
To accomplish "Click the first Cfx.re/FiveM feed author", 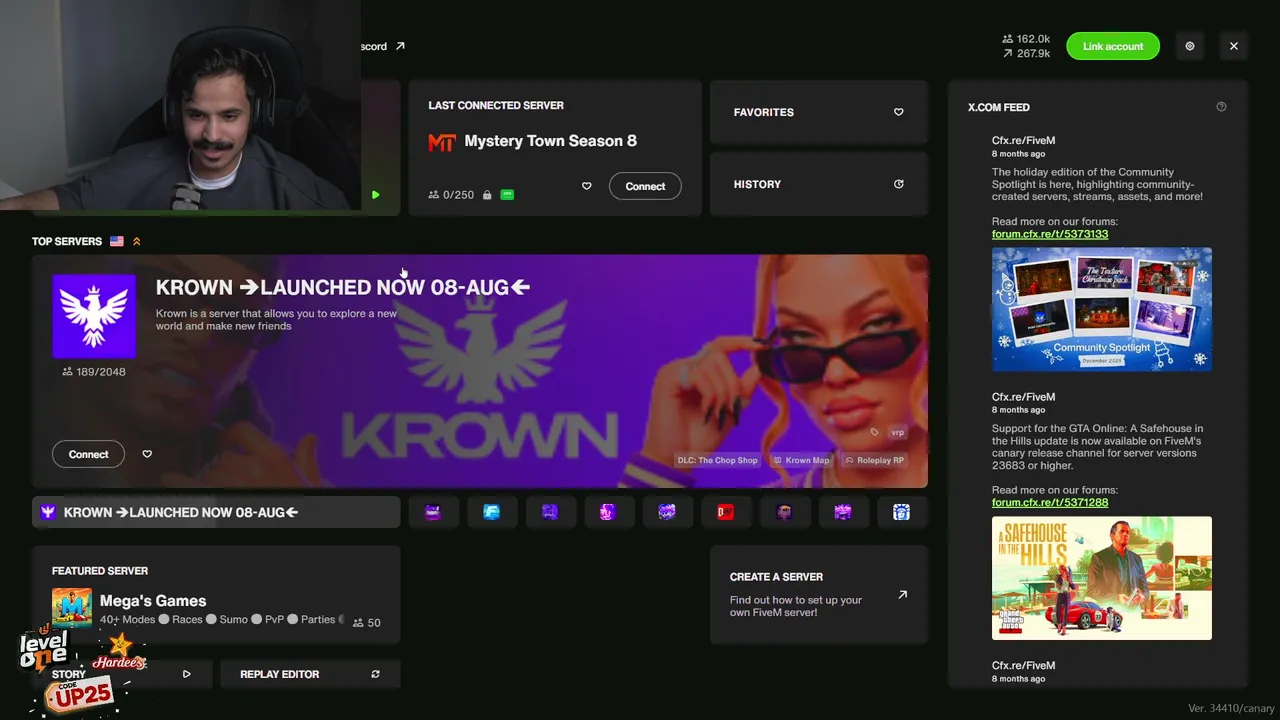I will (x=1023, y=141).
